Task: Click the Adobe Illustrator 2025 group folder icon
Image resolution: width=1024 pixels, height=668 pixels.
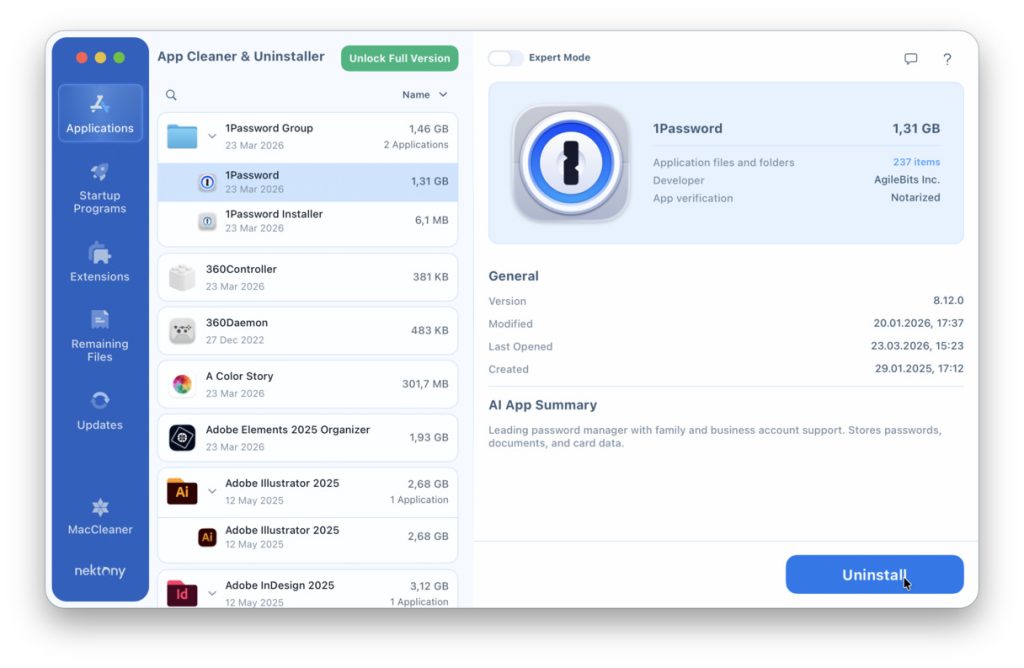Action: tap(182, 491)
